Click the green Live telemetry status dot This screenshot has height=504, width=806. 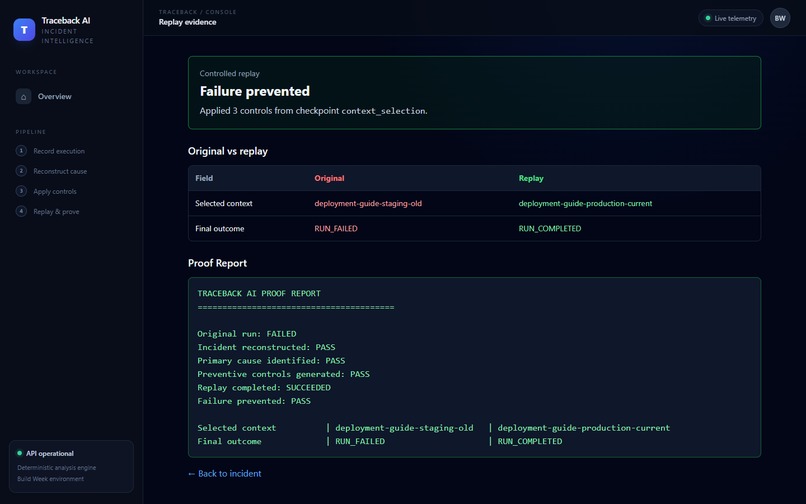[708, 19]
